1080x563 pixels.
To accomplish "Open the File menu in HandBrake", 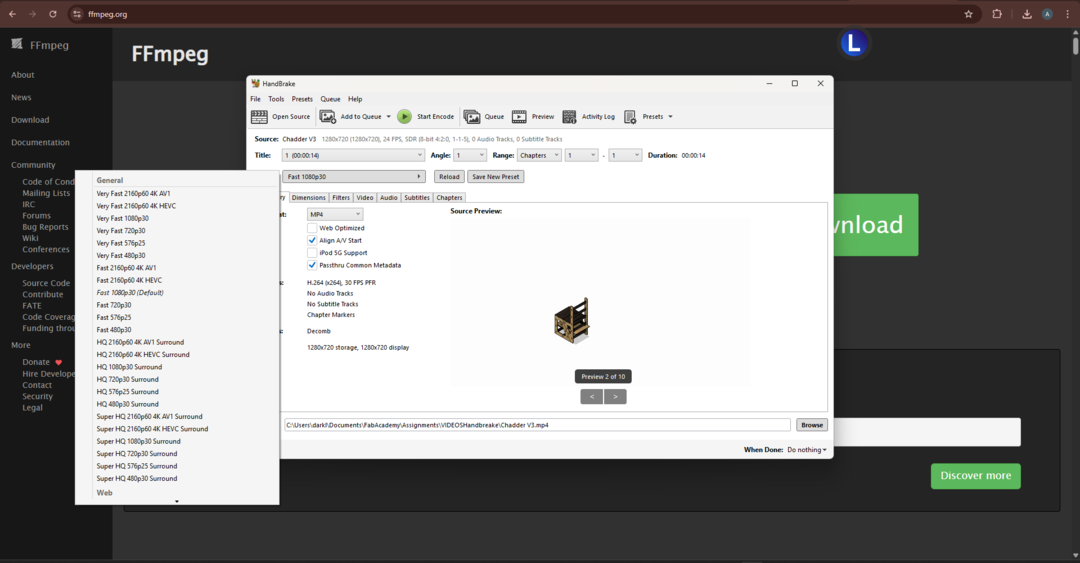I will [256, 99].
